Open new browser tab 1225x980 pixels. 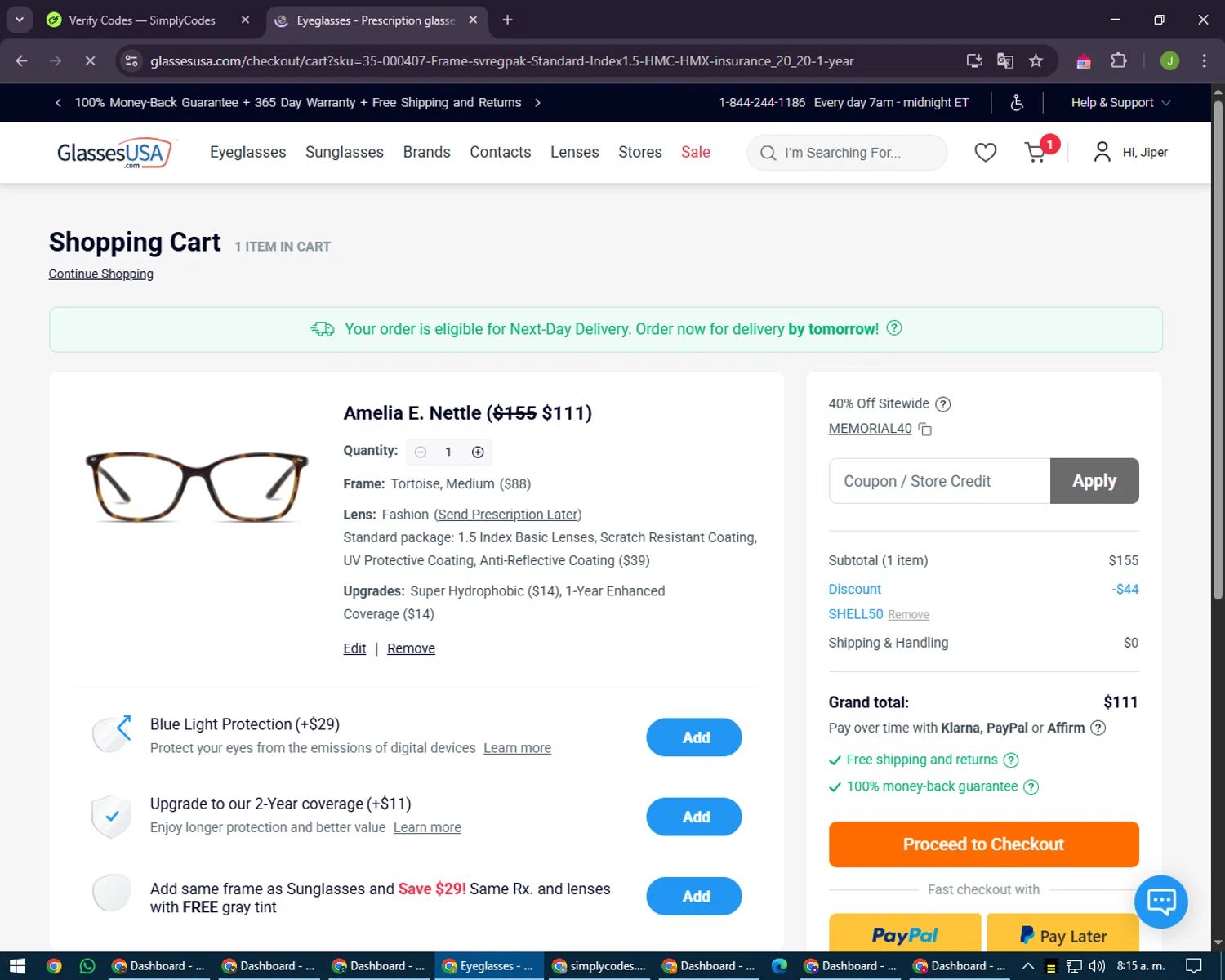click(x=507, y=20)
